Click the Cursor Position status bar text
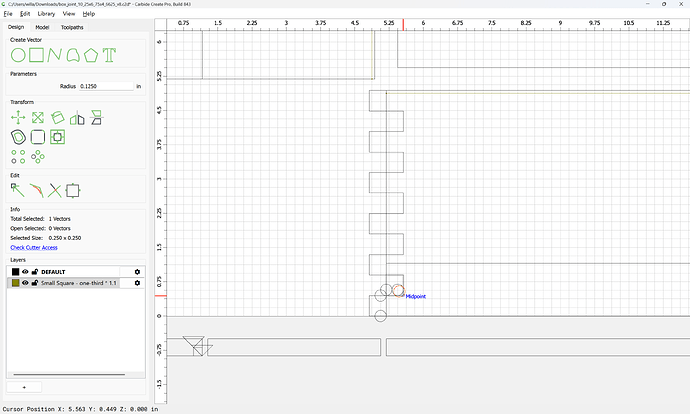690x414 pixels. (x=81, y=409)
